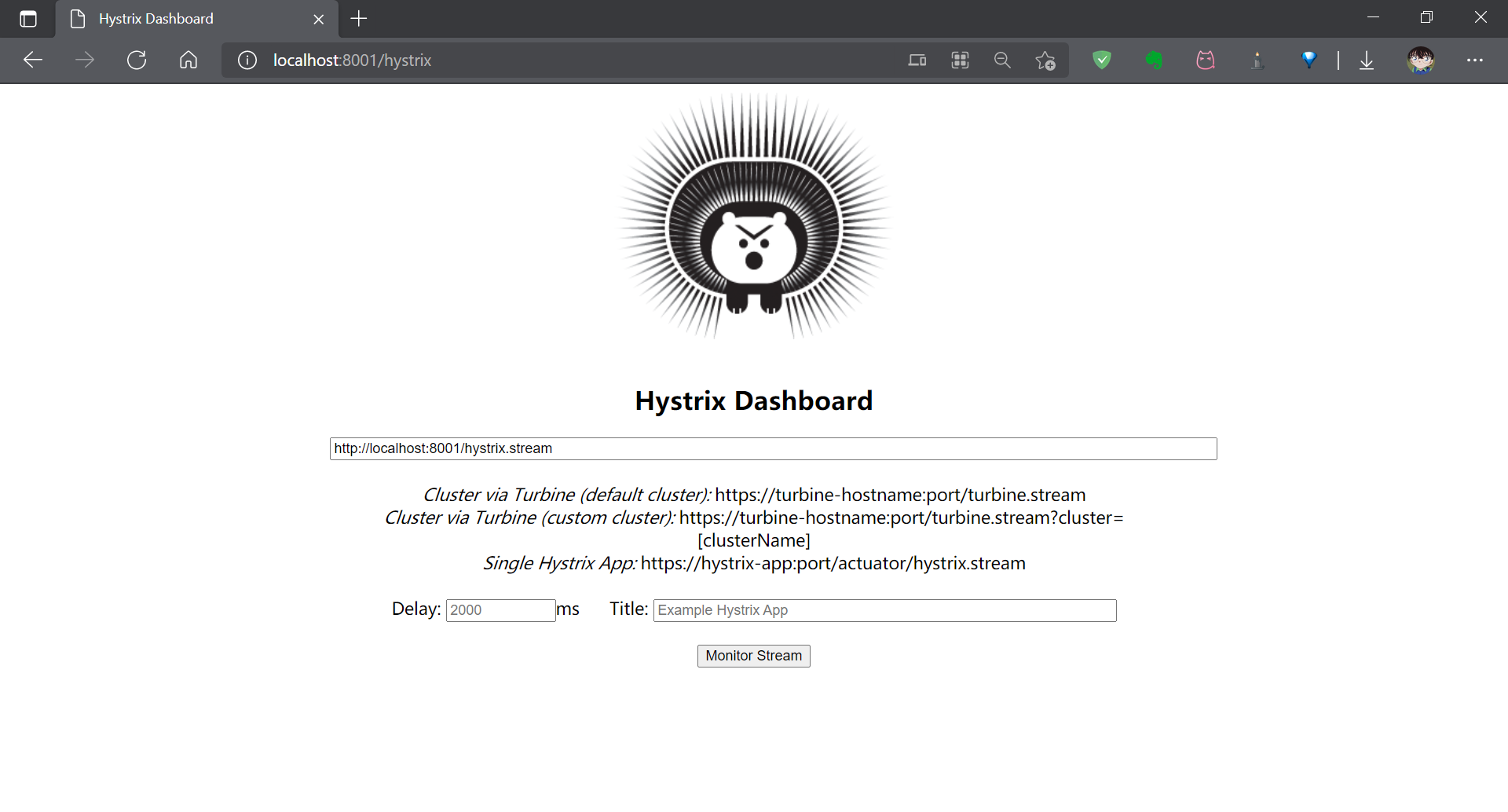Go to the browser home page
This screenshot has width=1508, height=812.
[x=188, y=60]
